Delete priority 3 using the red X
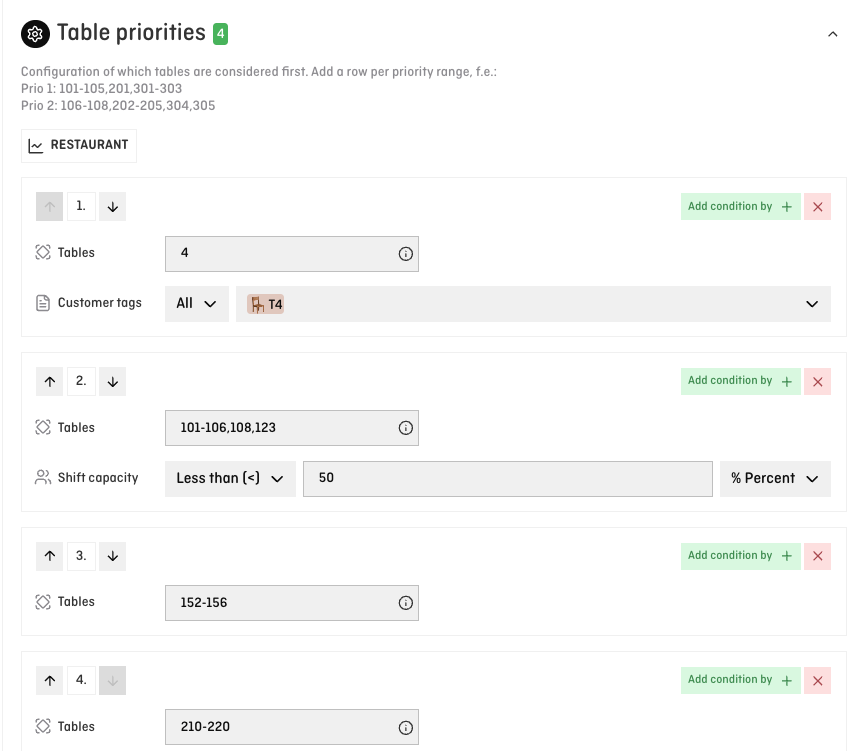This screenshot has width=864, height=751. point(817,556)
